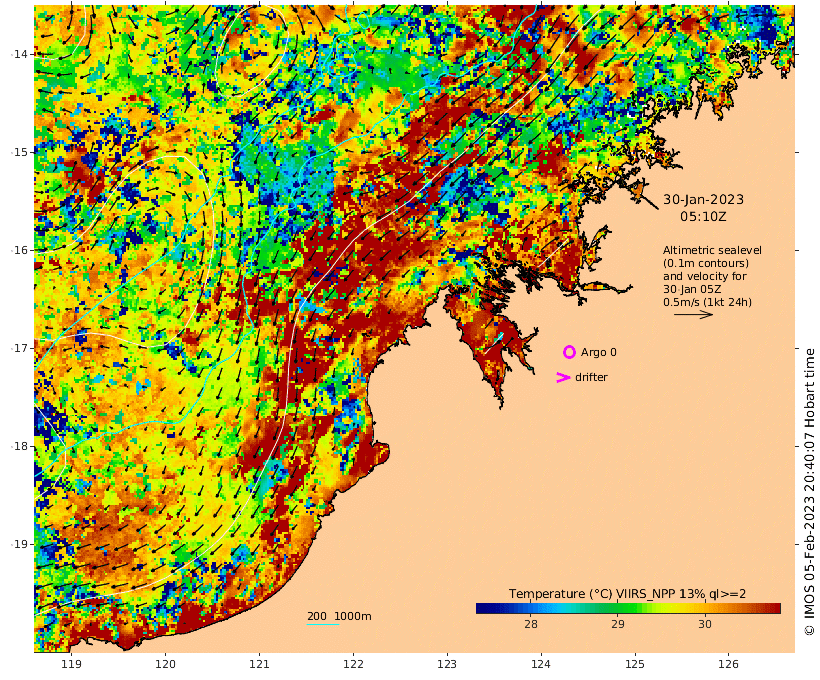Viewport: 820px width, 680px height.
Task: Click the colorbar value '28'
Action: click(x=531, y=624)
